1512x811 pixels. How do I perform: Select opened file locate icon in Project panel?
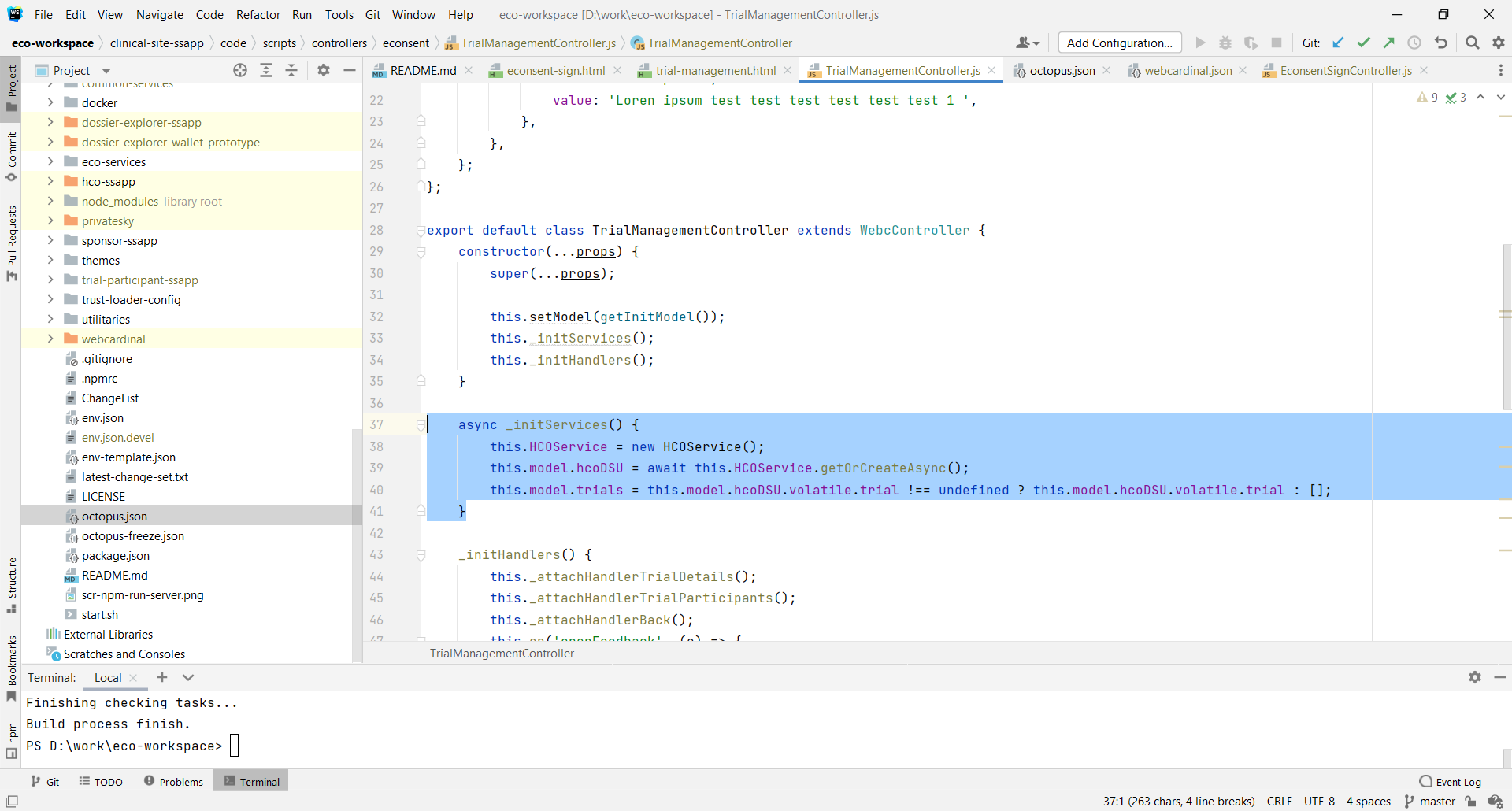tap(240, 70)
